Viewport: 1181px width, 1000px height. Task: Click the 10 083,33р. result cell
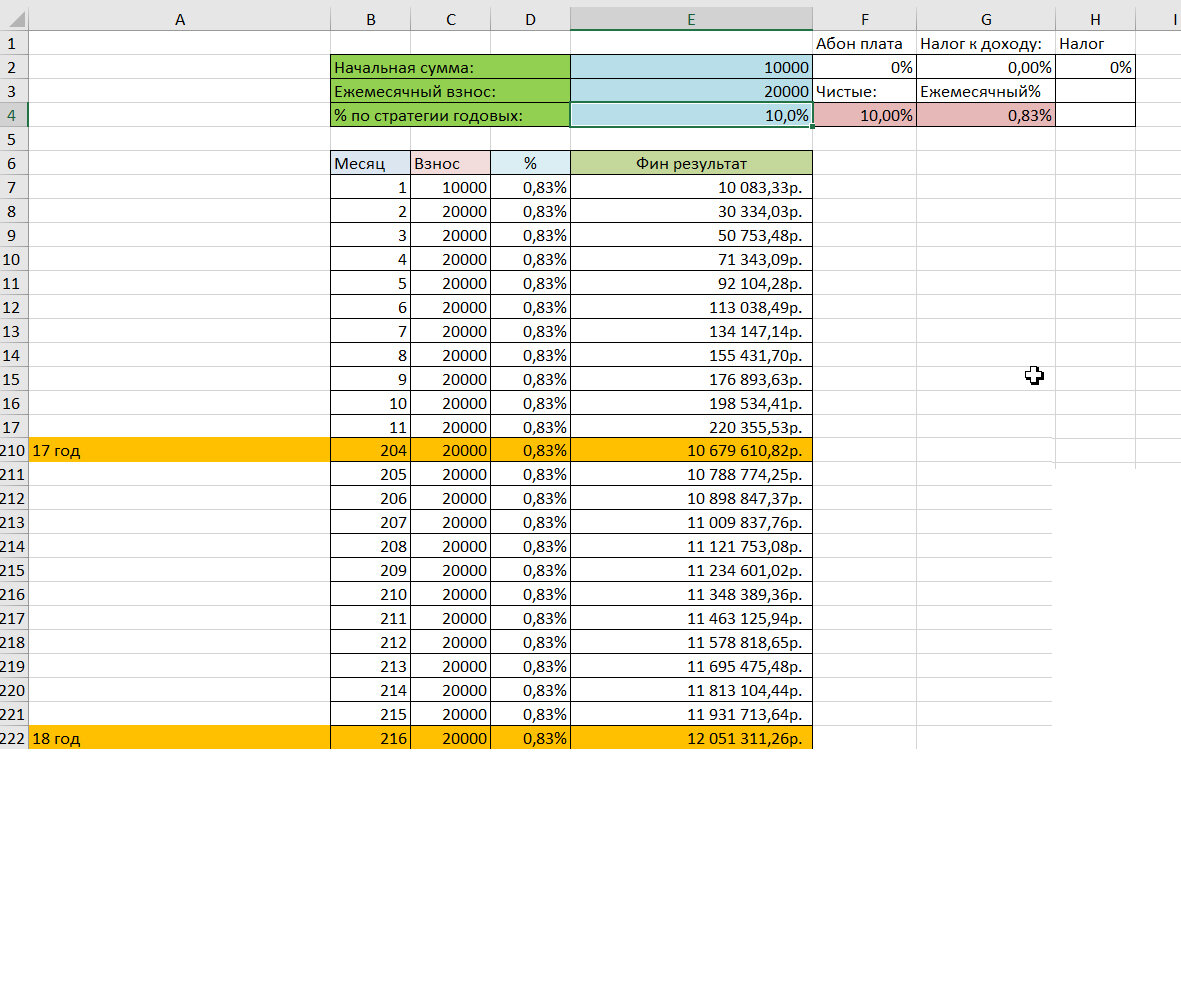(691, 188)
